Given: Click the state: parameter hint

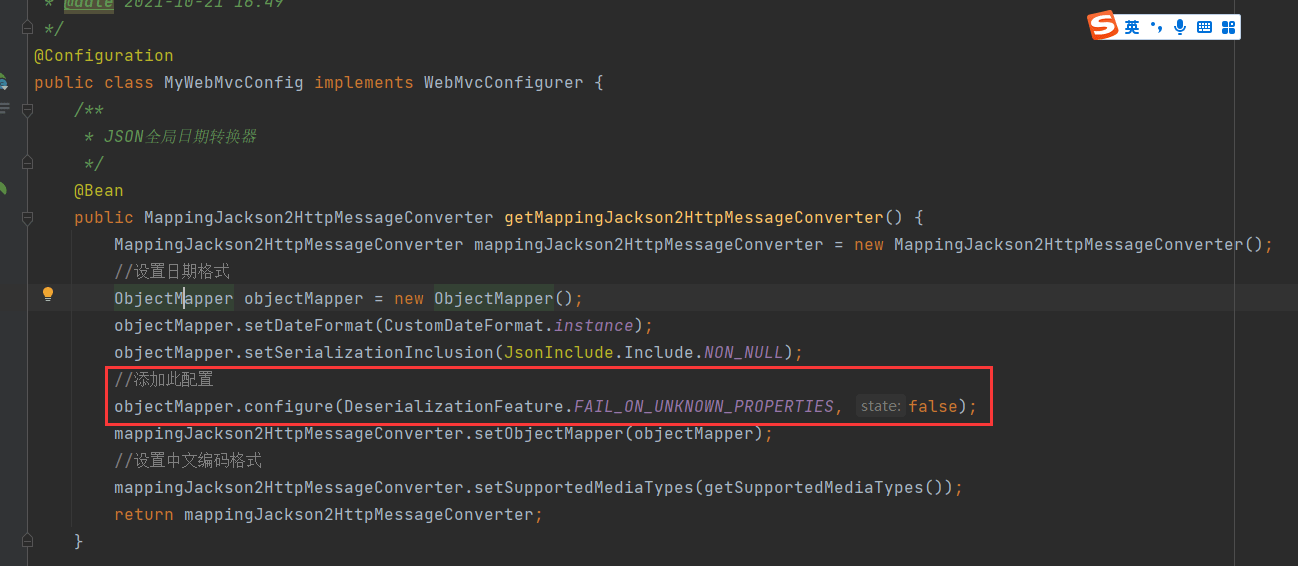Looking at the screenshot, I should point(881,407).
